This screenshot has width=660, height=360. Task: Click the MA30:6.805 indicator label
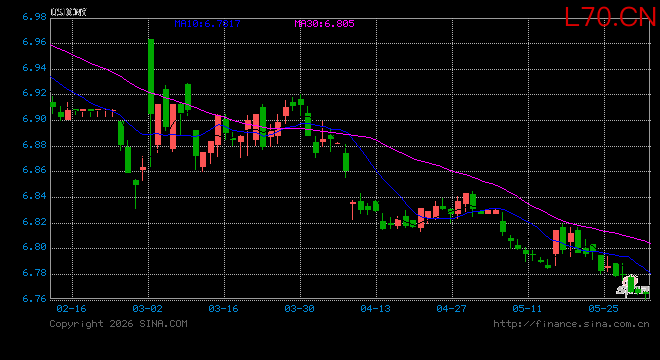324,24
